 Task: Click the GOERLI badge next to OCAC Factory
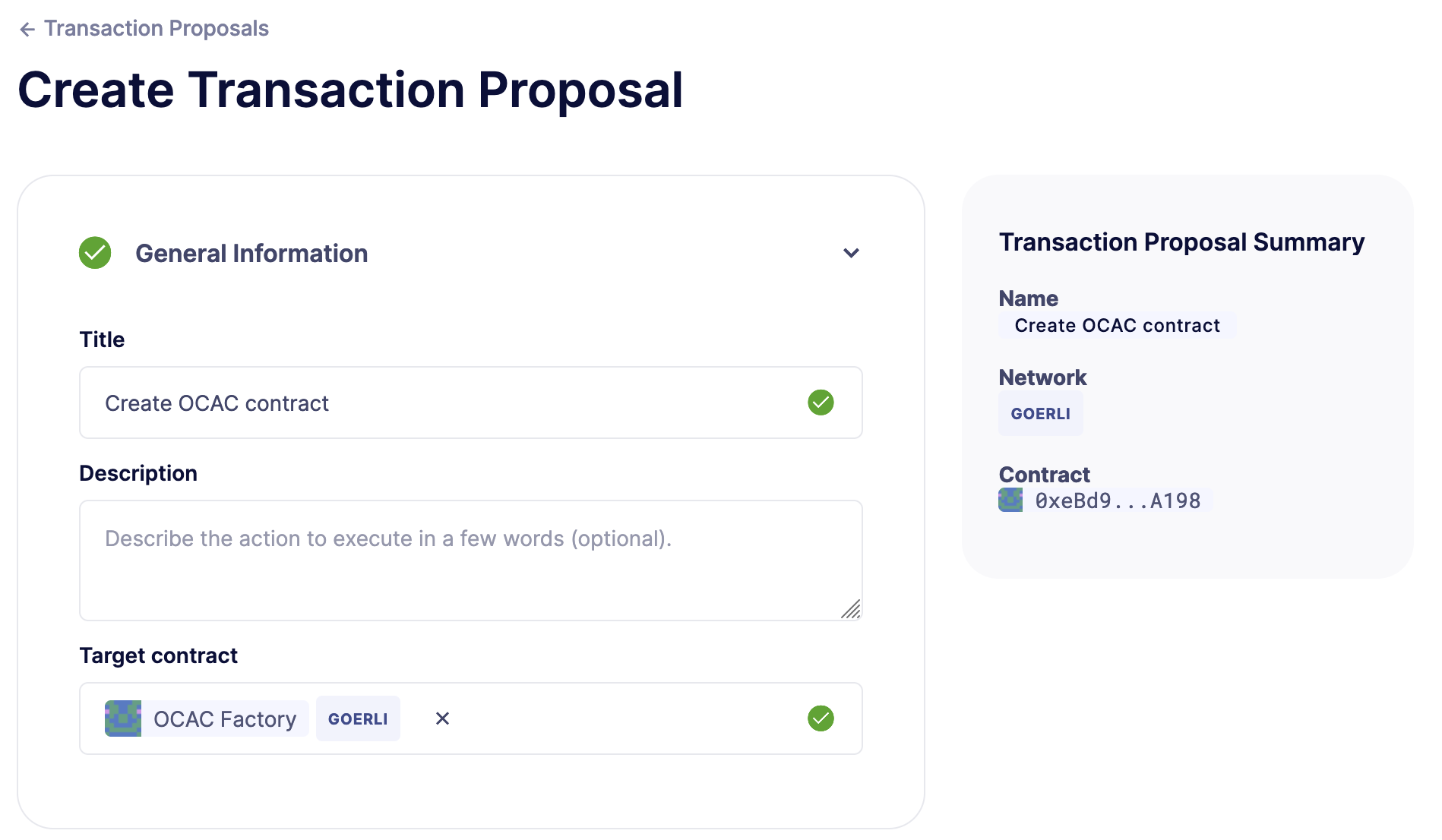point(358,718)
